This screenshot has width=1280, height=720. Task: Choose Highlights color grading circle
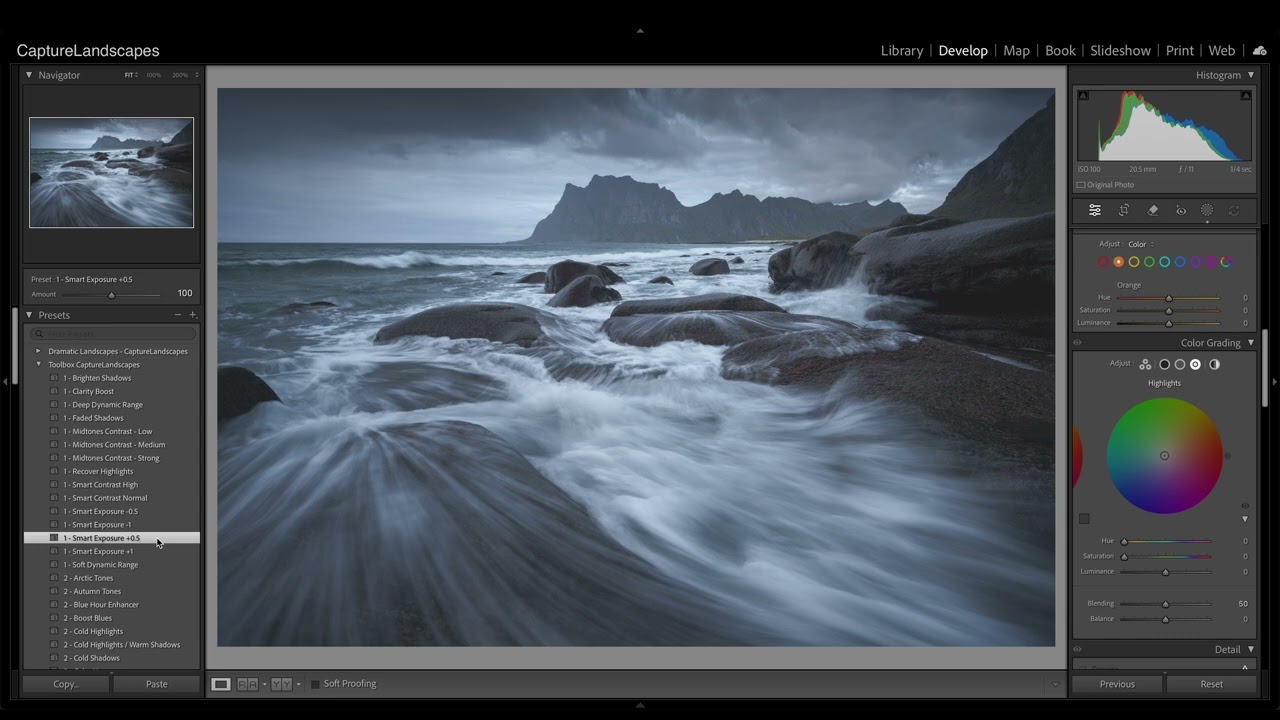pos(1195,364)
